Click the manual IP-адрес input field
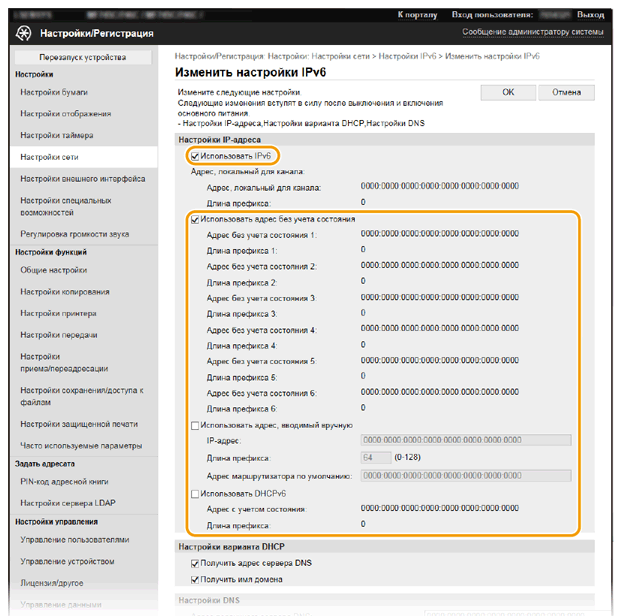 465,440
